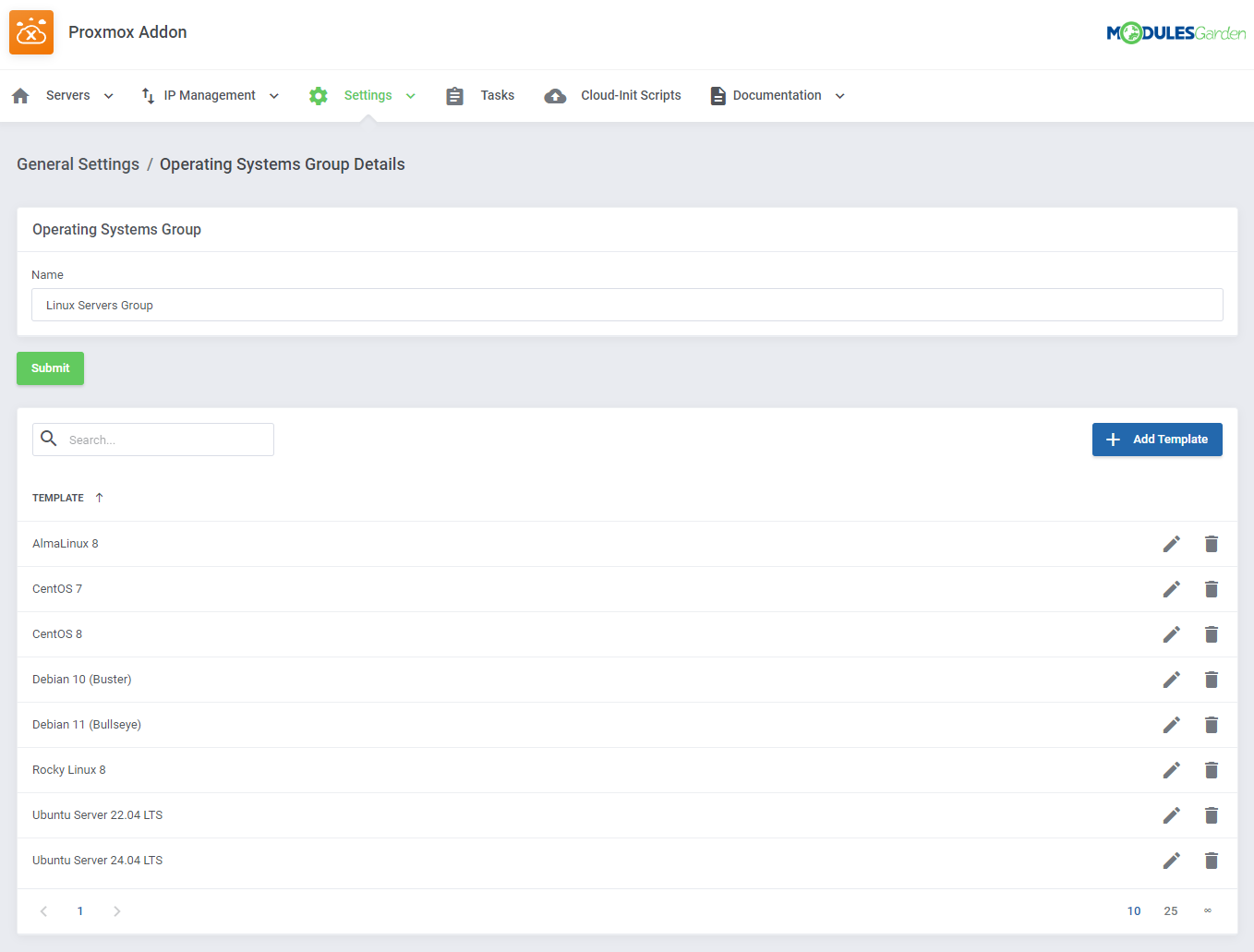The image size is (1254, 952).
Task: Click the home icon in navigation bar
Action: click(x=20, y=96)
